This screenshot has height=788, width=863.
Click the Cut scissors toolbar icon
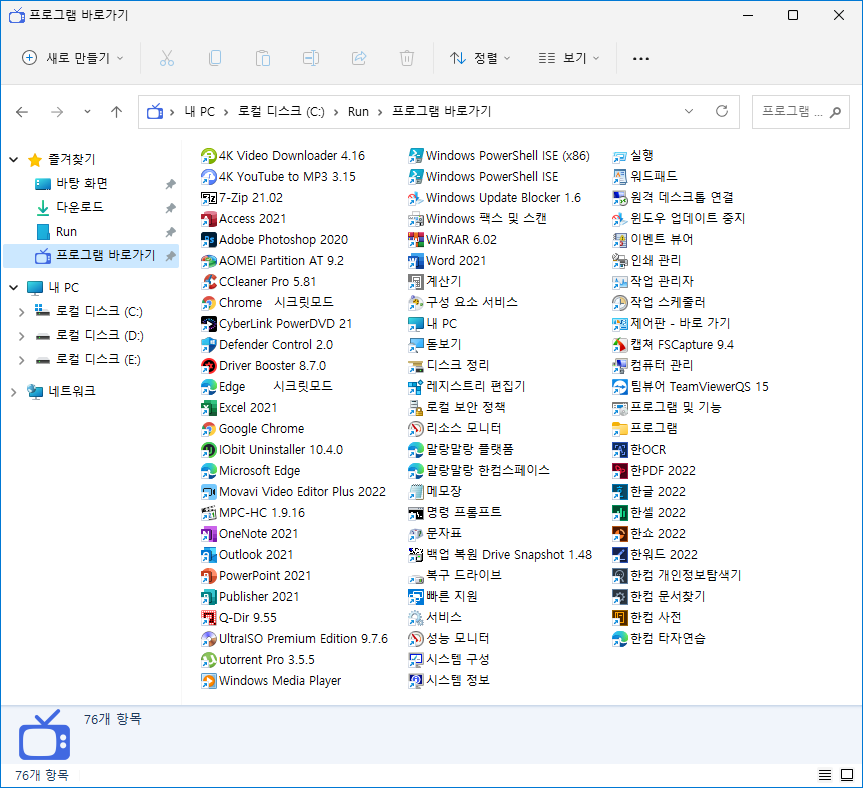click(167, 58)
